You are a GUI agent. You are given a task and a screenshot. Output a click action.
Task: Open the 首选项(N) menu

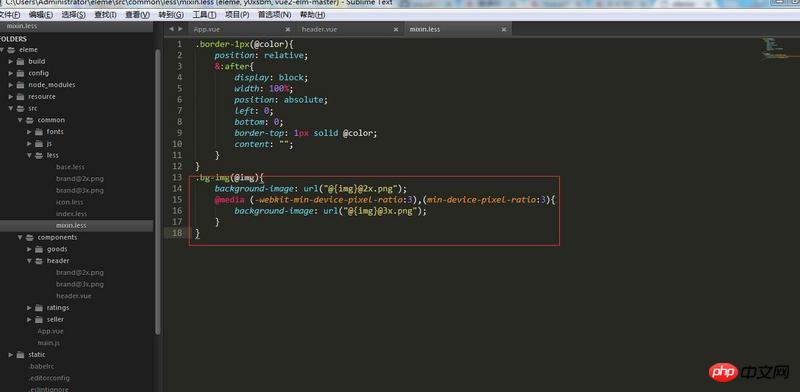click(x=274, y=15)
